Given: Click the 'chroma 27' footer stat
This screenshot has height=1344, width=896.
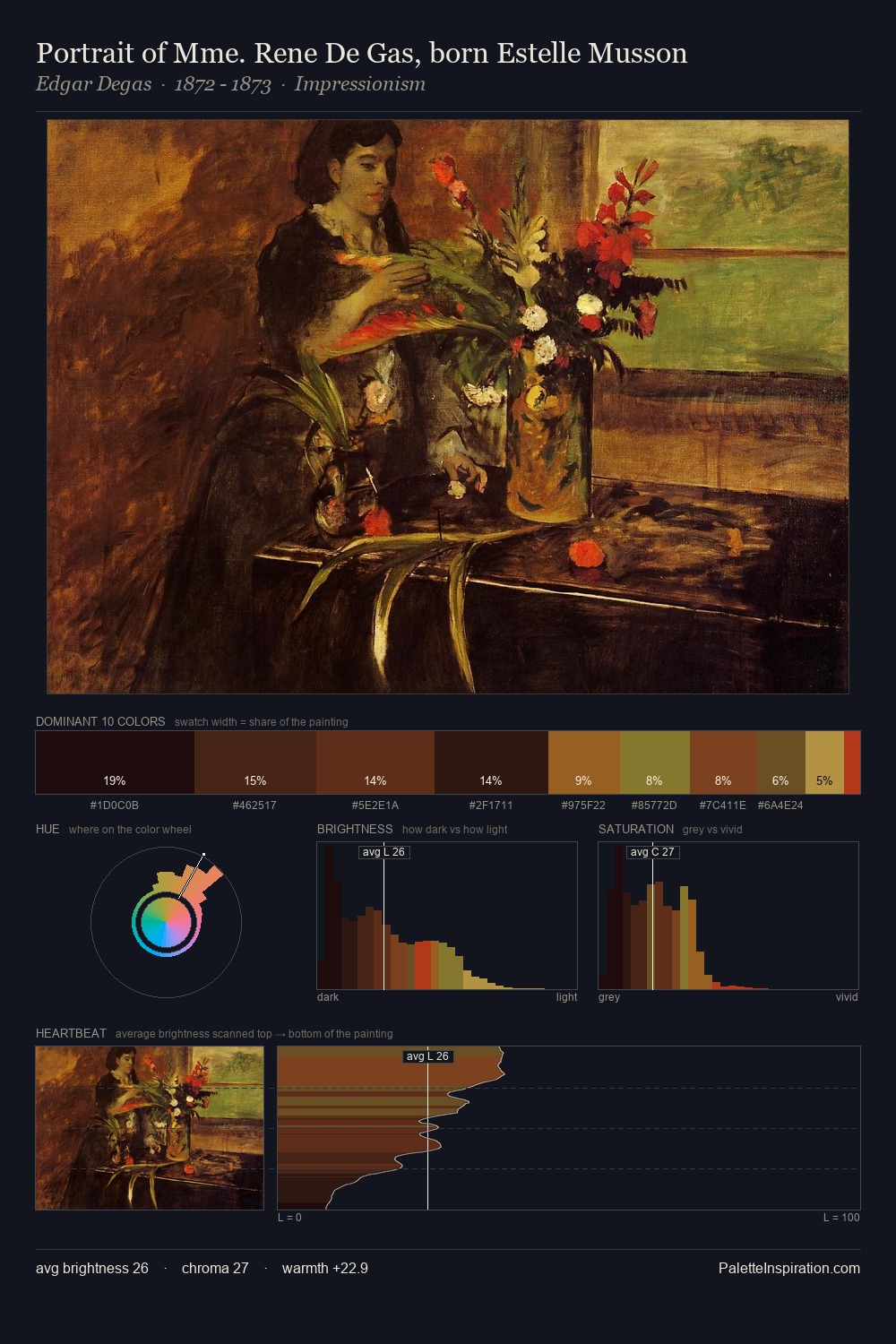Looking at the screenshot, I should click(215, 1268).
